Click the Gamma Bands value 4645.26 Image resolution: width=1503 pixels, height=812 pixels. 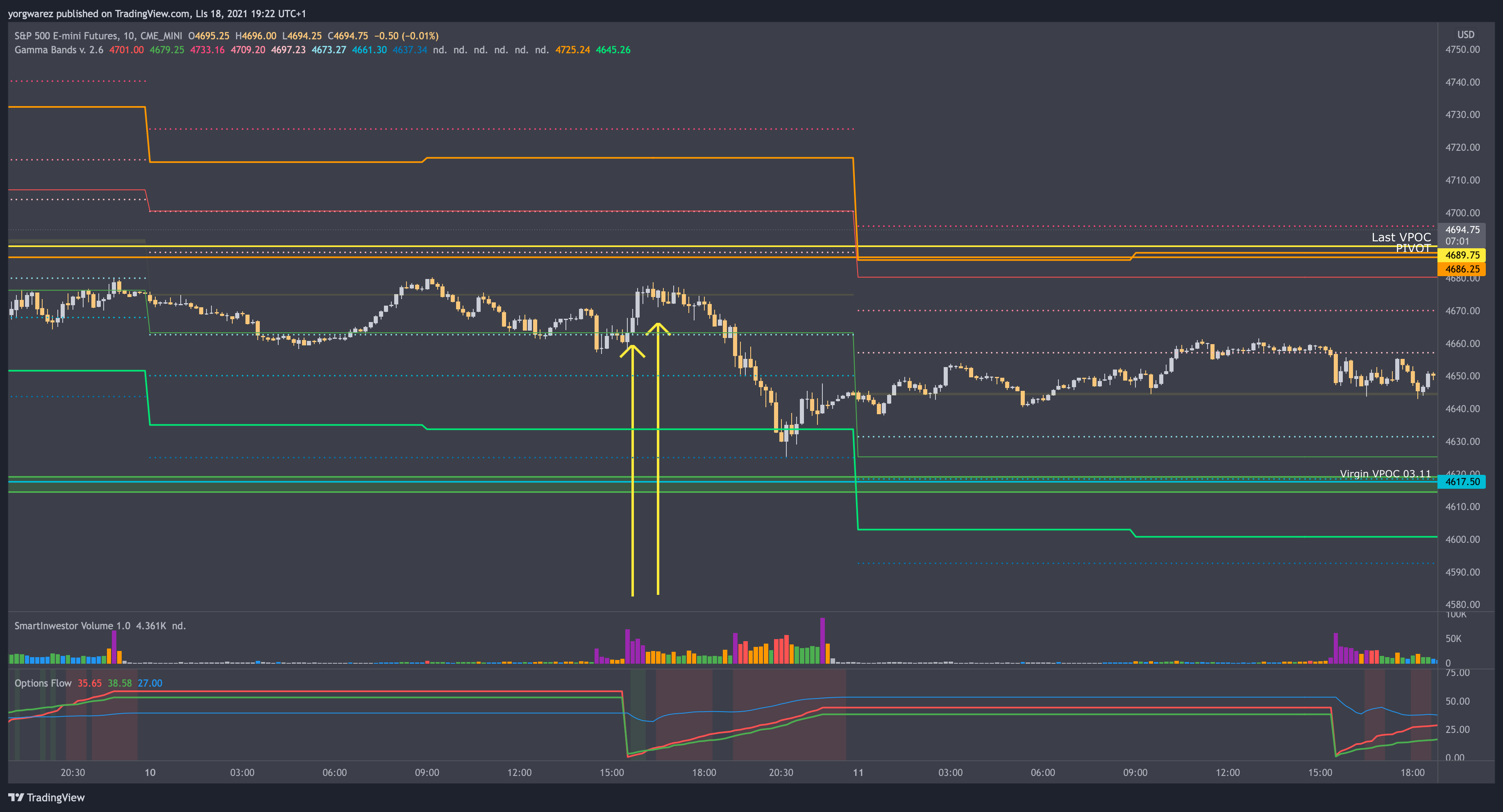[x=613, y=50]
